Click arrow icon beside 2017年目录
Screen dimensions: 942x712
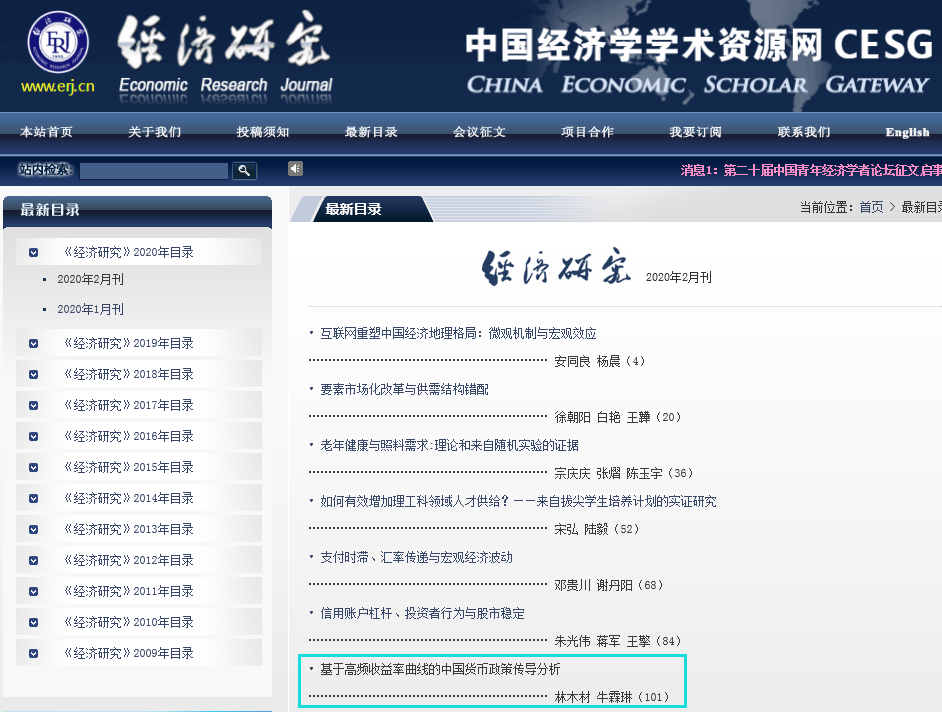[34, 406]
